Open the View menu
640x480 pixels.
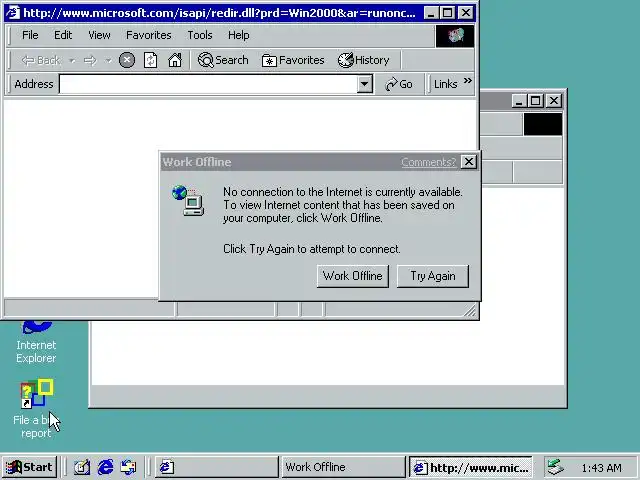pos(99,35)
